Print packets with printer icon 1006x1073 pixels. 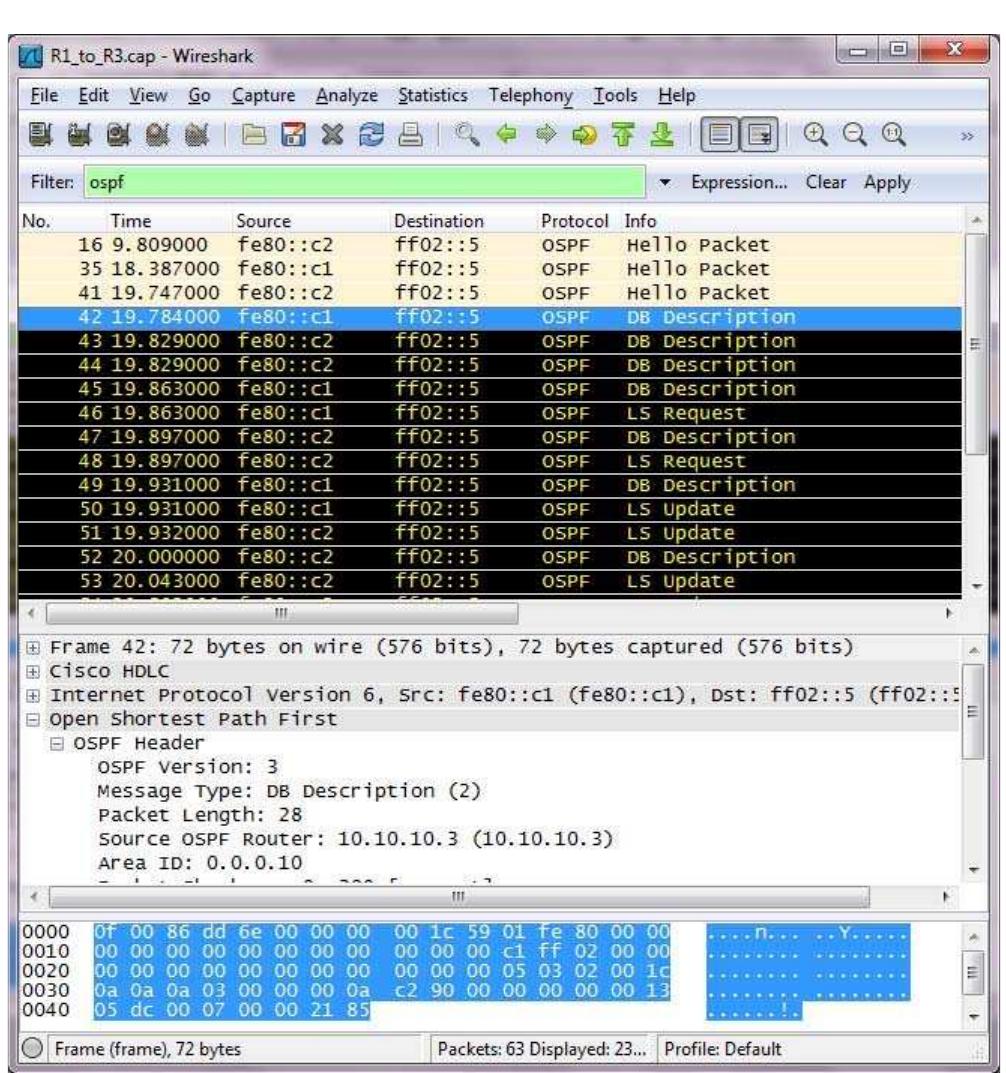point(410,135)
